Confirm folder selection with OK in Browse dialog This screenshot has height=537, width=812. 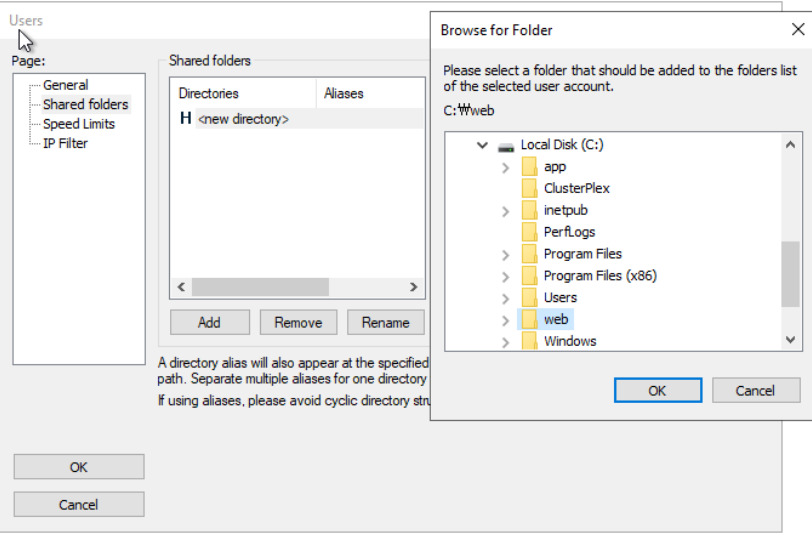point(658,390)
